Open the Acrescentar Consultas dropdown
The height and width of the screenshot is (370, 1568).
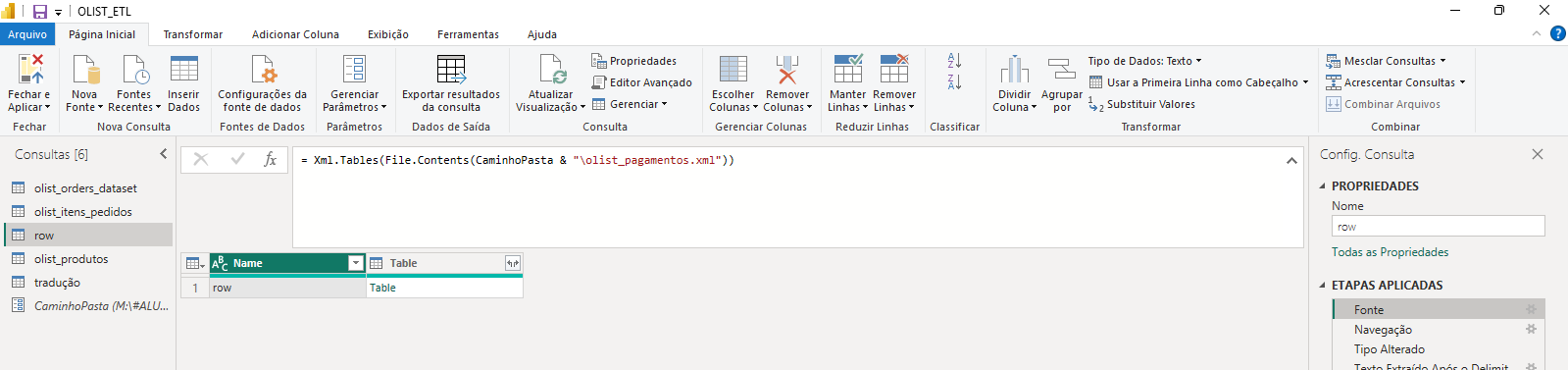pos(1395,82)
